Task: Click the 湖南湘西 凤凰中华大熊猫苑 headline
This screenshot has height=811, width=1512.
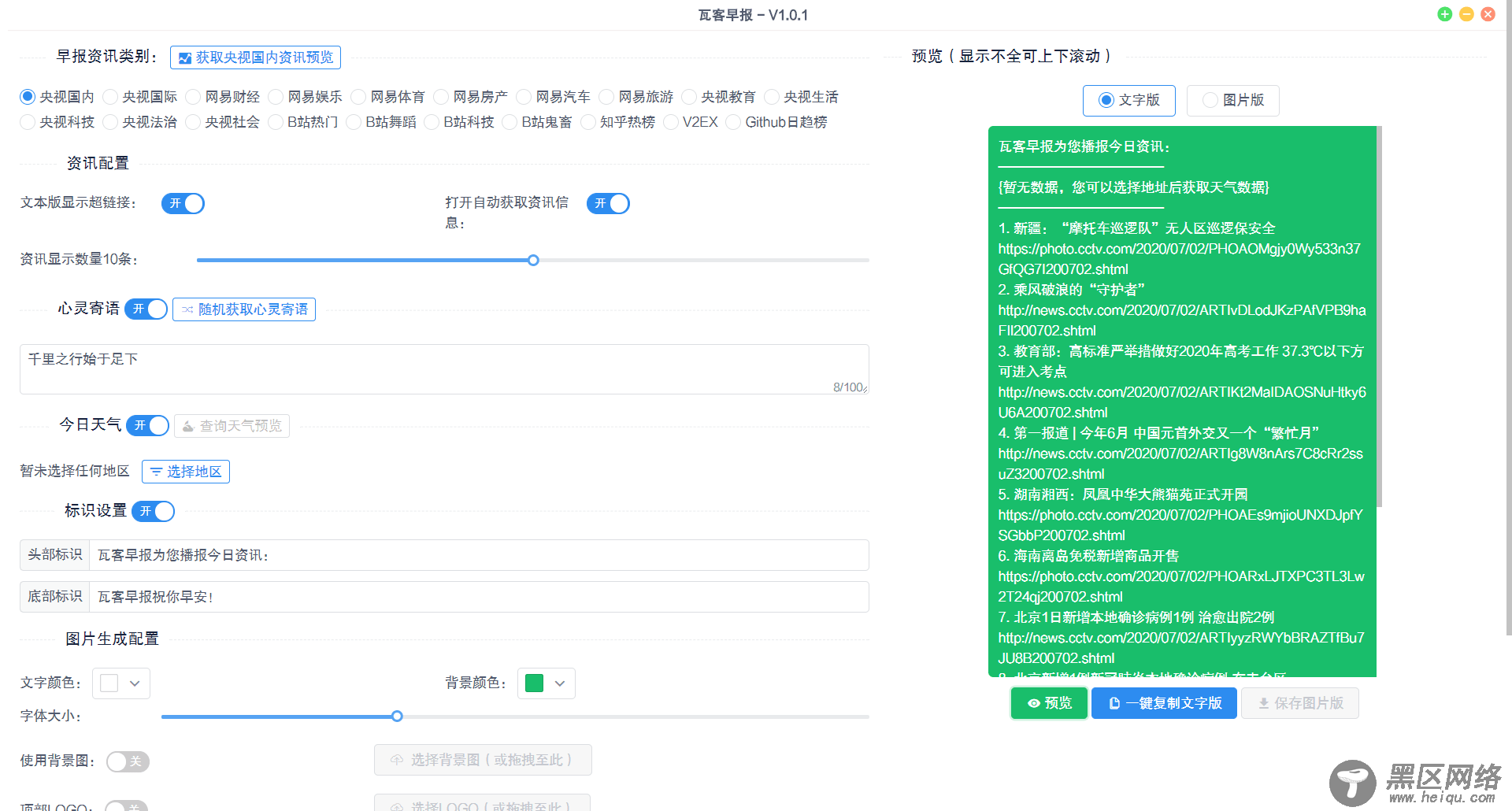Action: click(1122, 494)
